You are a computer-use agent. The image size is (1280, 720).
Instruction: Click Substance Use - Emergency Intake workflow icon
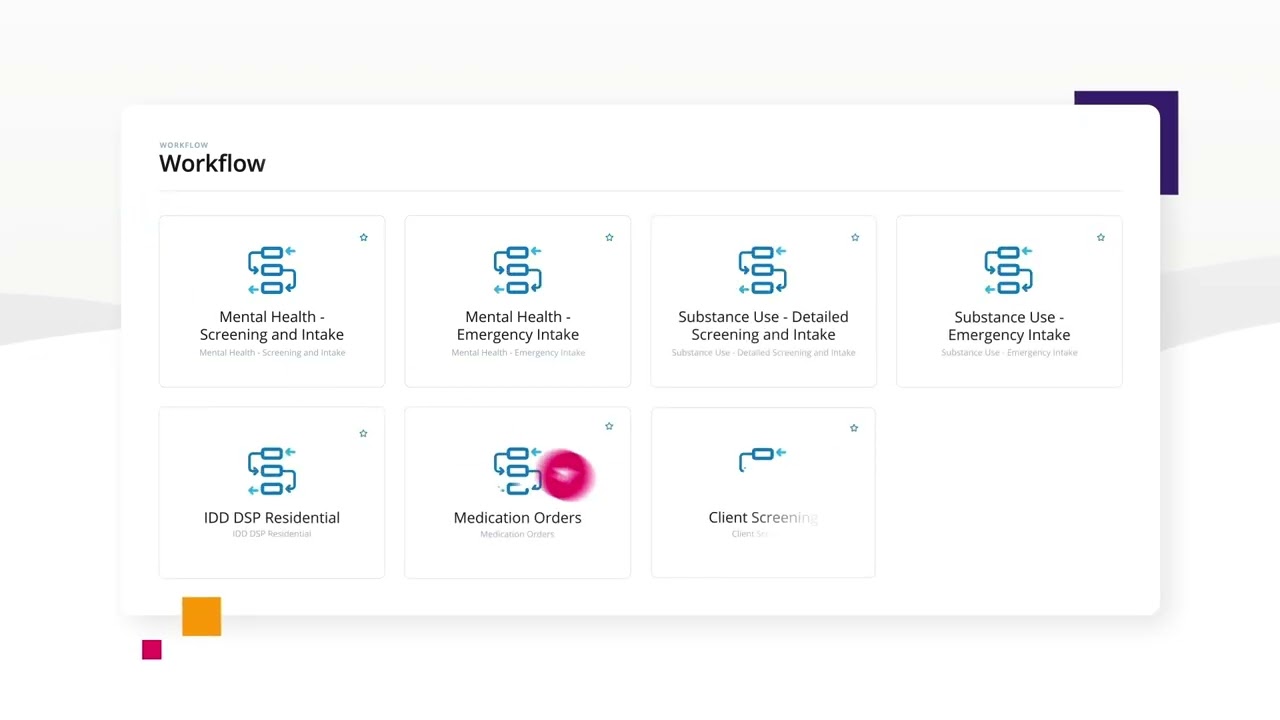pyautogui.click(x=1008, y=270)
